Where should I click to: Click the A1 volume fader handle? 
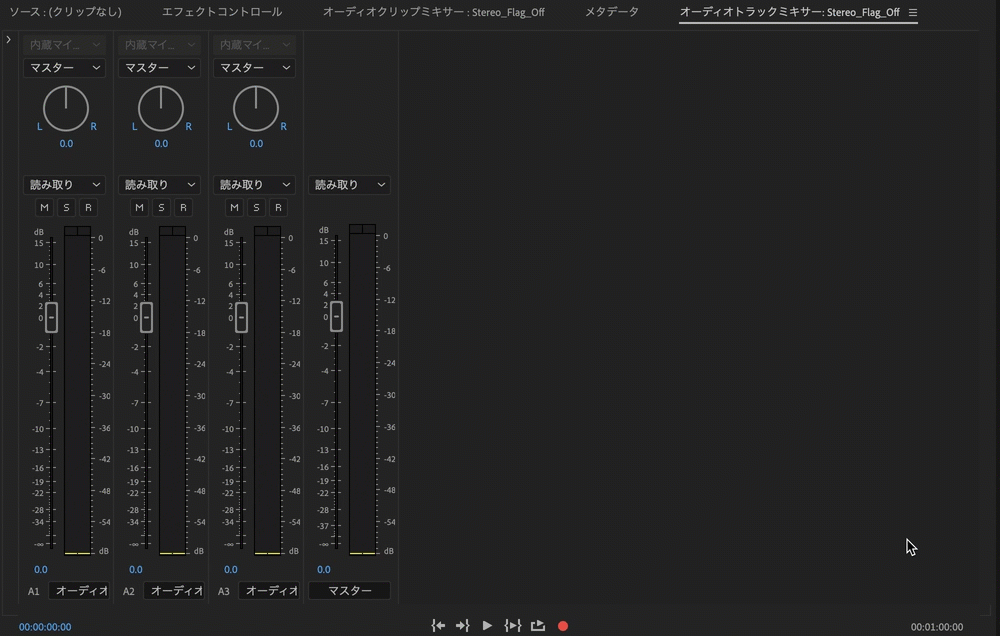click(52, 317)
